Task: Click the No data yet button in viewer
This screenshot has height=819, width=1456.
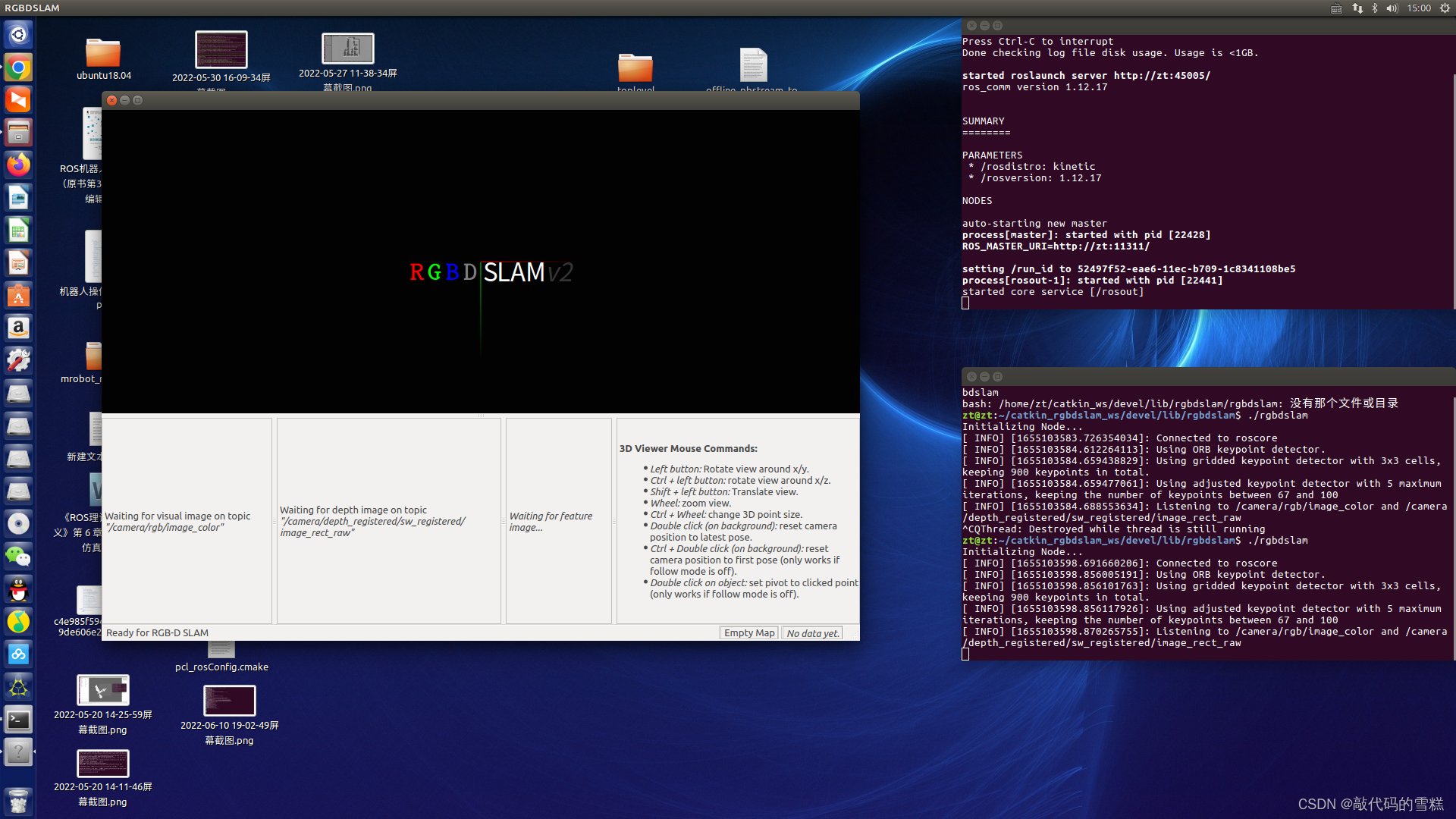Action: [812, 632]
